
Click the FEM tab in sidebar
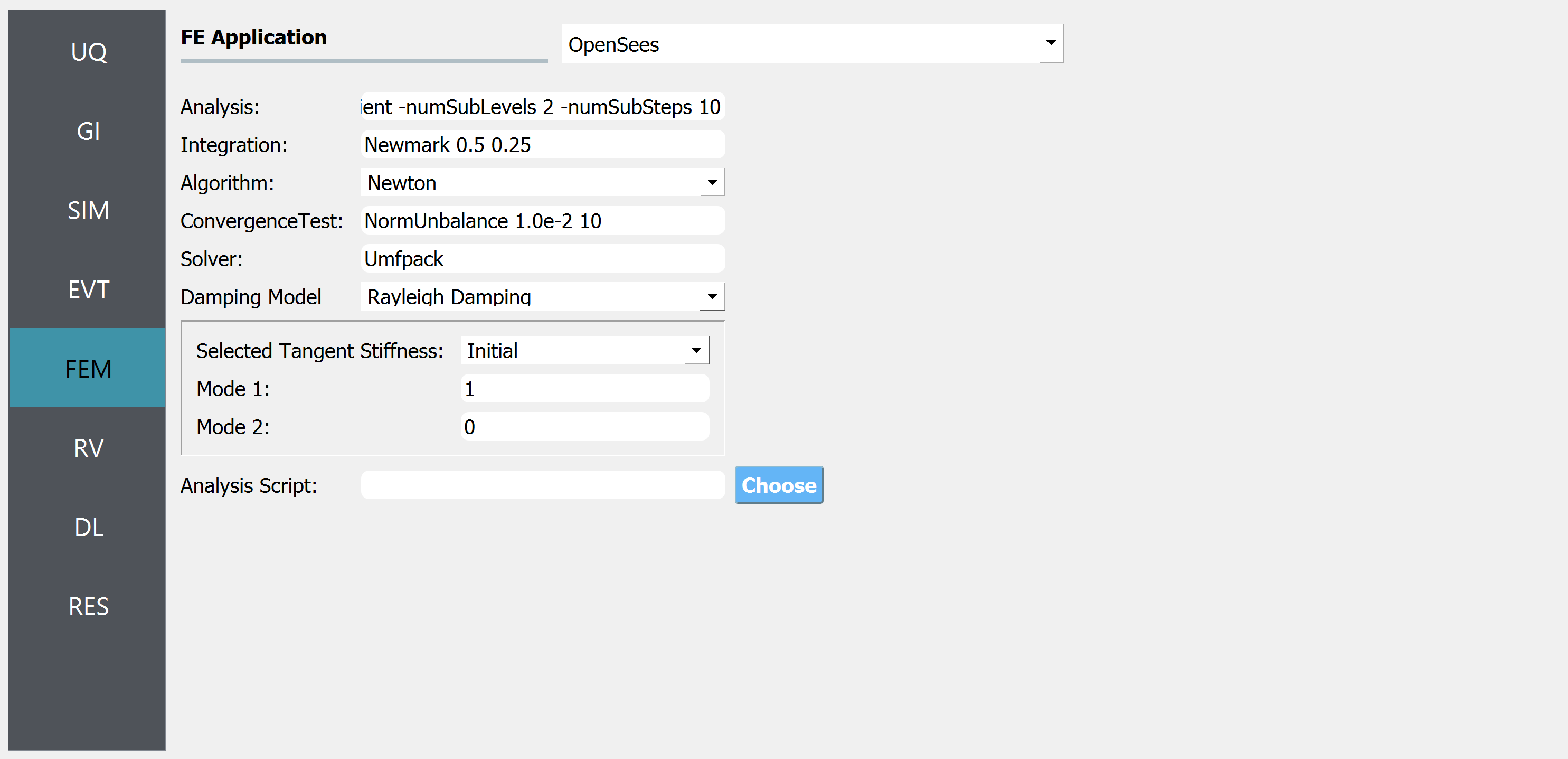88,366
